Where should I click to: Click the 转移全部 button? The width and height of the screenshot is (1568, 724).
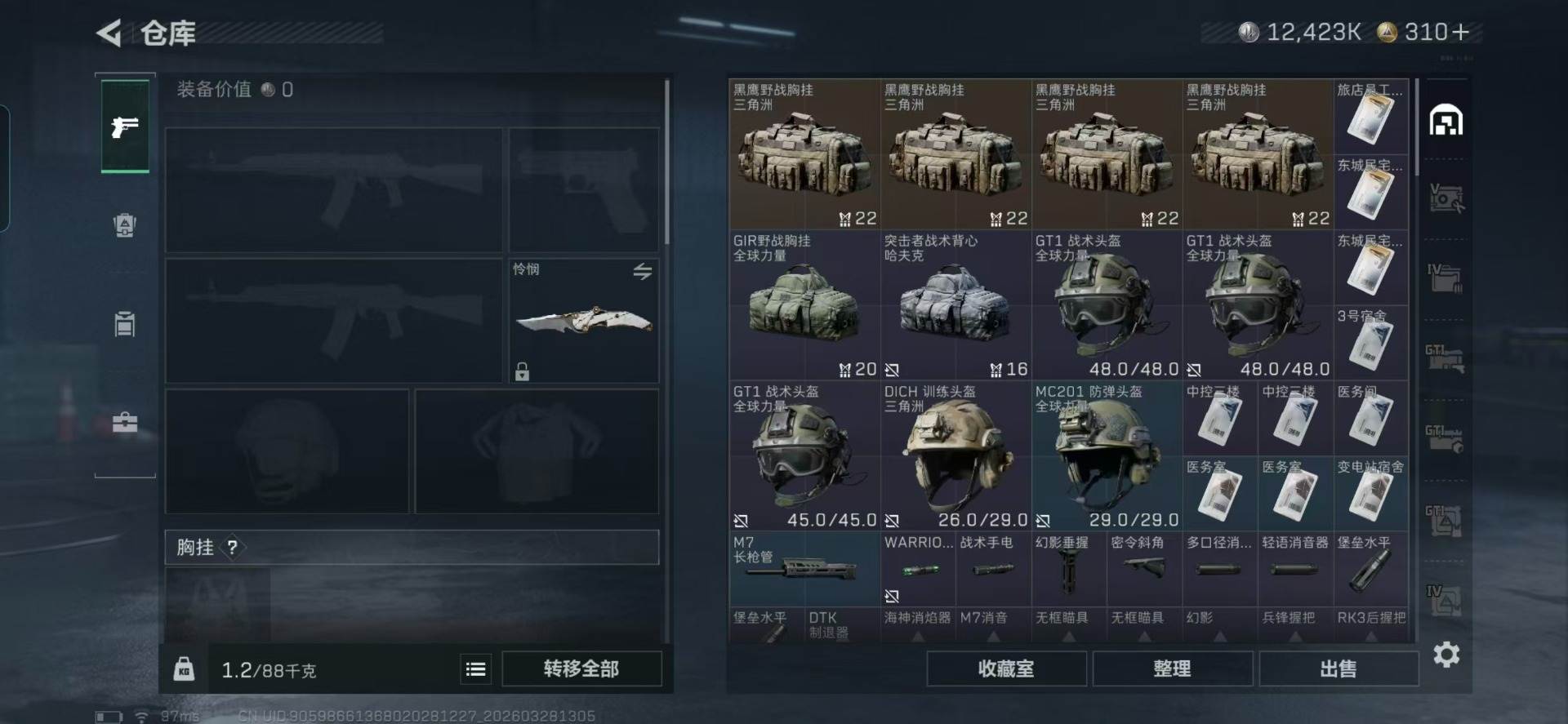click(581, 669)
